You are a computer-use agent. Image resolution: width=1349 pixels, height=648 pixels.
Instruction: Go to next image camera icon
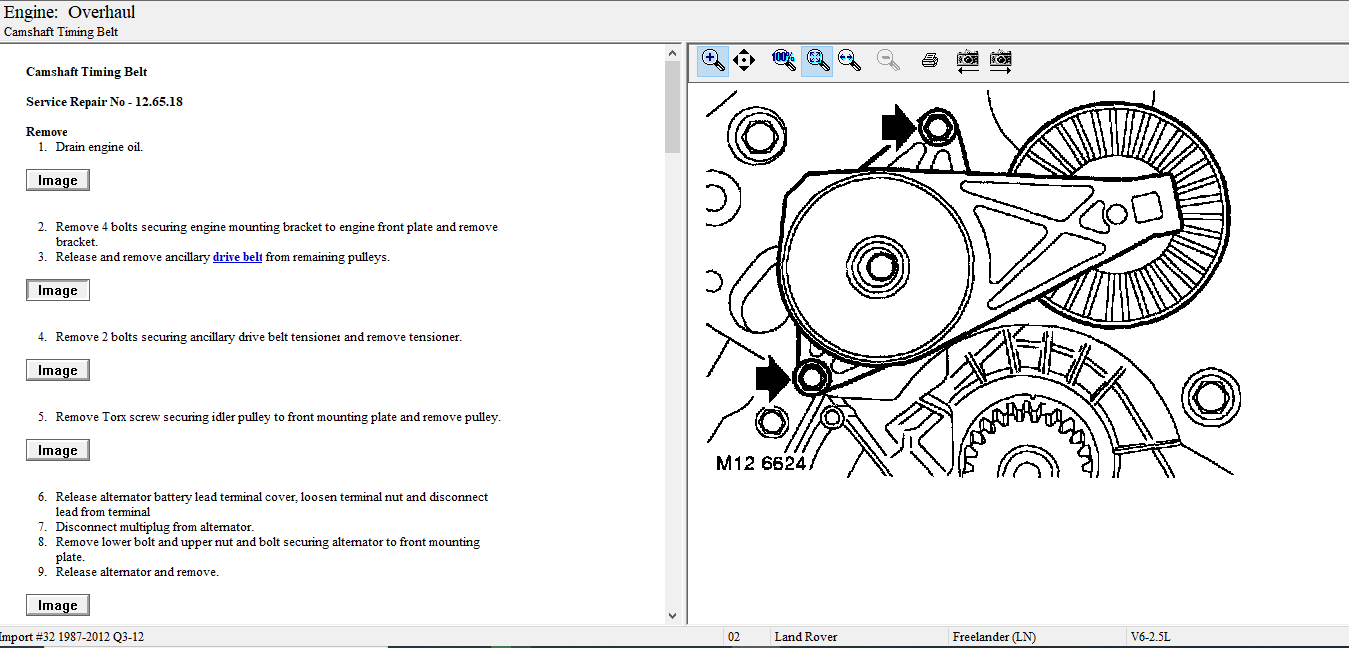pos(1000,61)
